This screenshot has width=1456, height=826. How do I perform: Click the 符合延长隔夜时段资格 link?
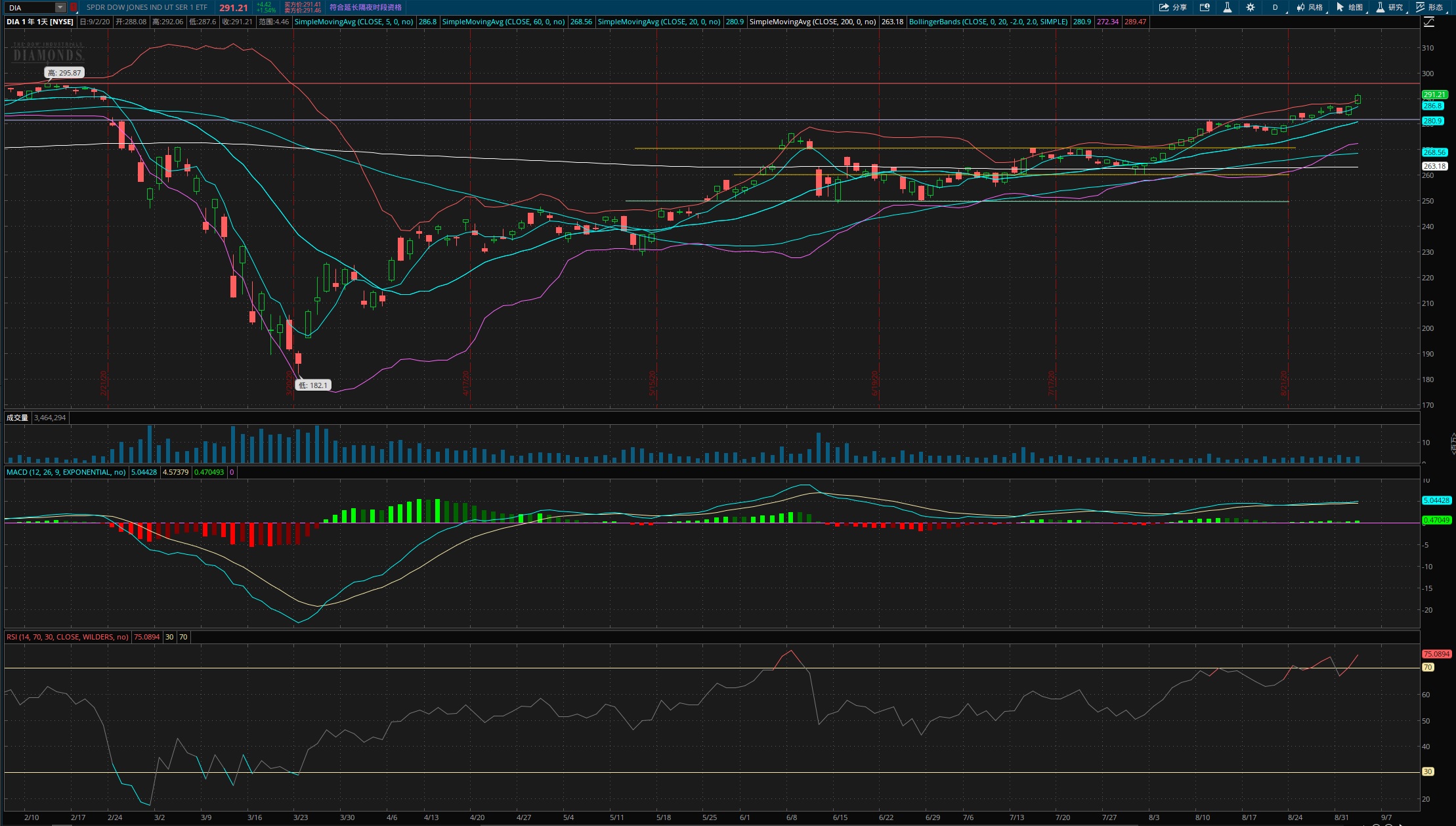point(366,7)
